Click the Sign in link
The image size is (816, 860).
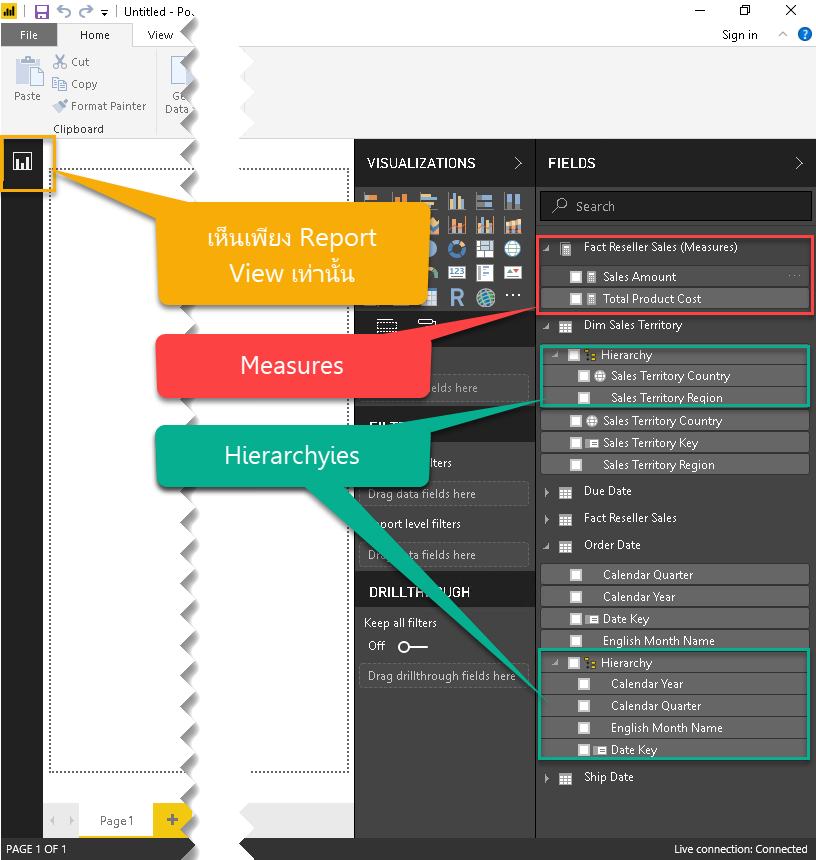coord(739,34)
